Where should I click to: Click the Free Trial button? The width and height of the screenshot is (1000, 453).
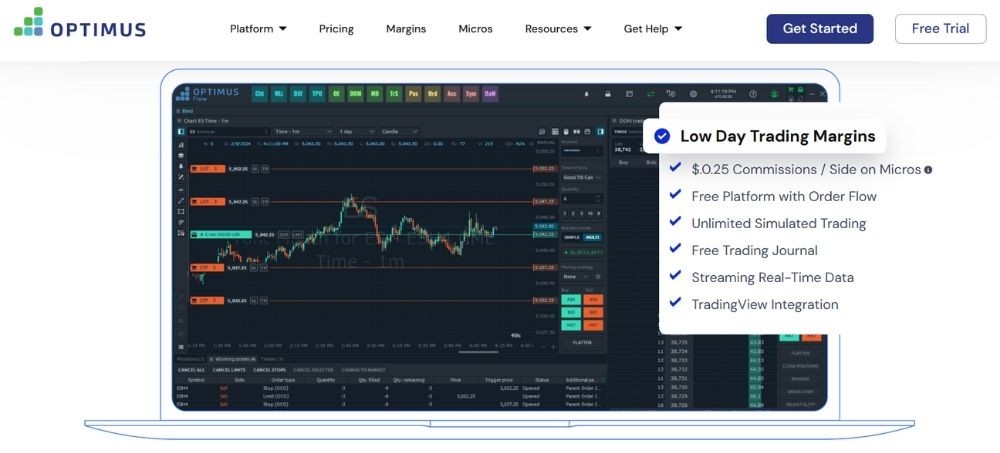click(940, 29)
